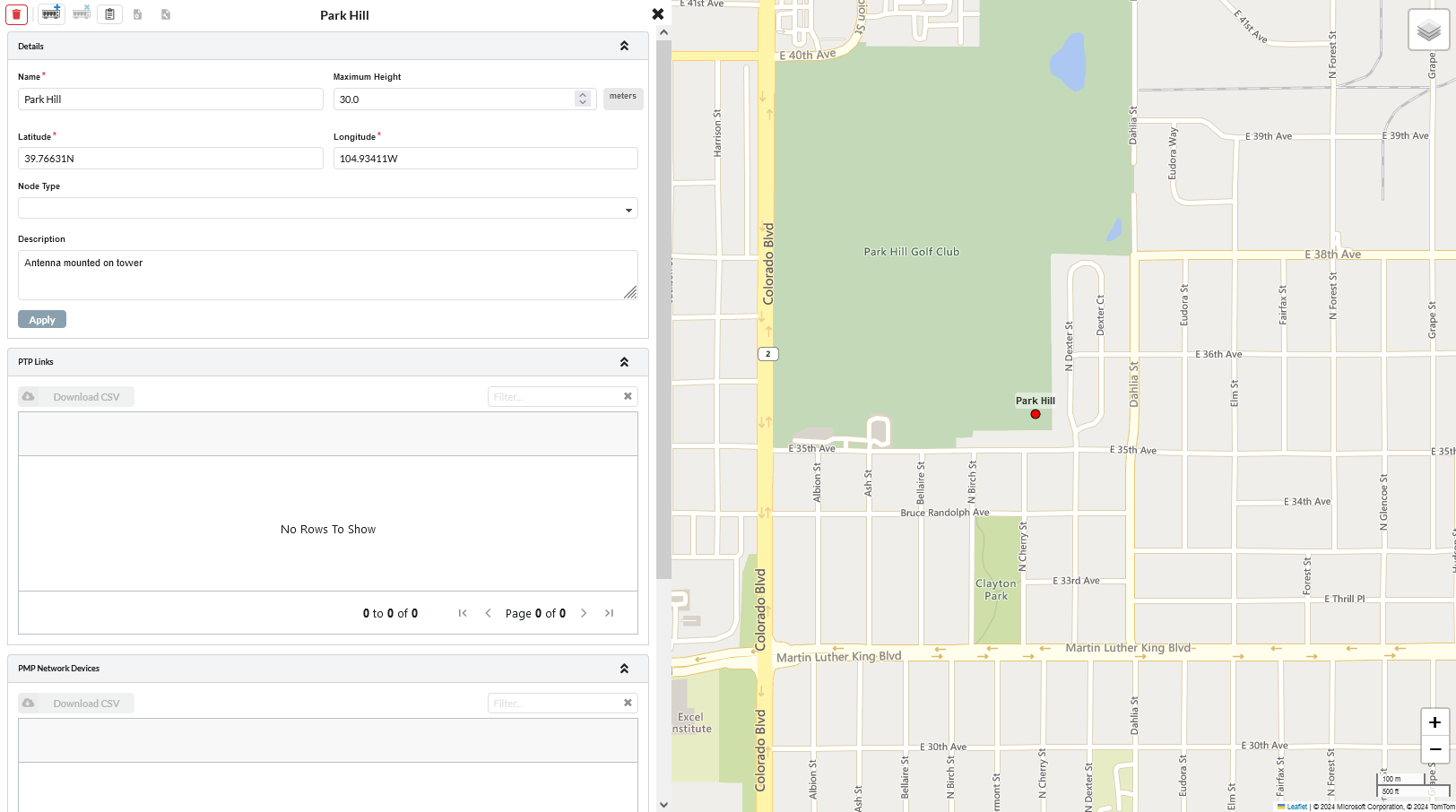Screen dimensions: 1456x812
Task: Click the panel vertical scrollbar thumb
Action: (663, 309)
